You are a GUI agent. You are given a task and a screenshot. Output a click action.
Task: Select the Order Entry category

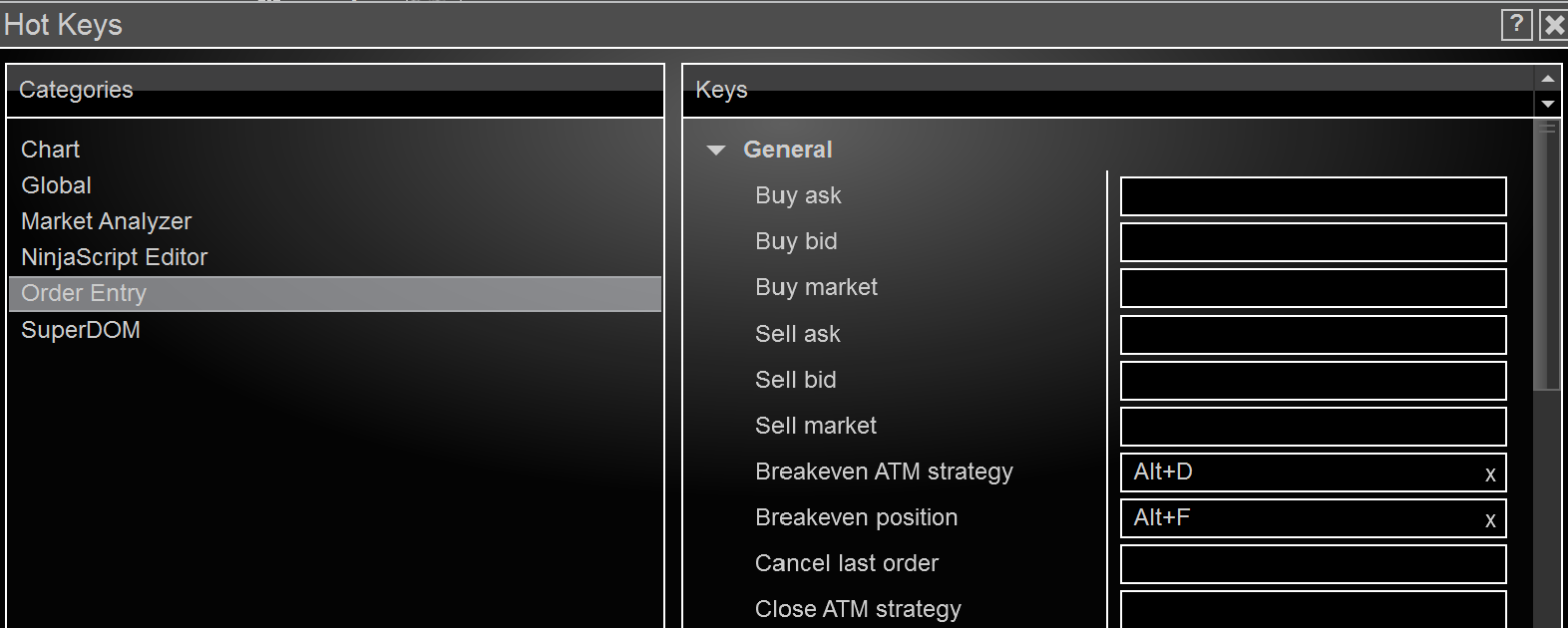tap(85, 293)
